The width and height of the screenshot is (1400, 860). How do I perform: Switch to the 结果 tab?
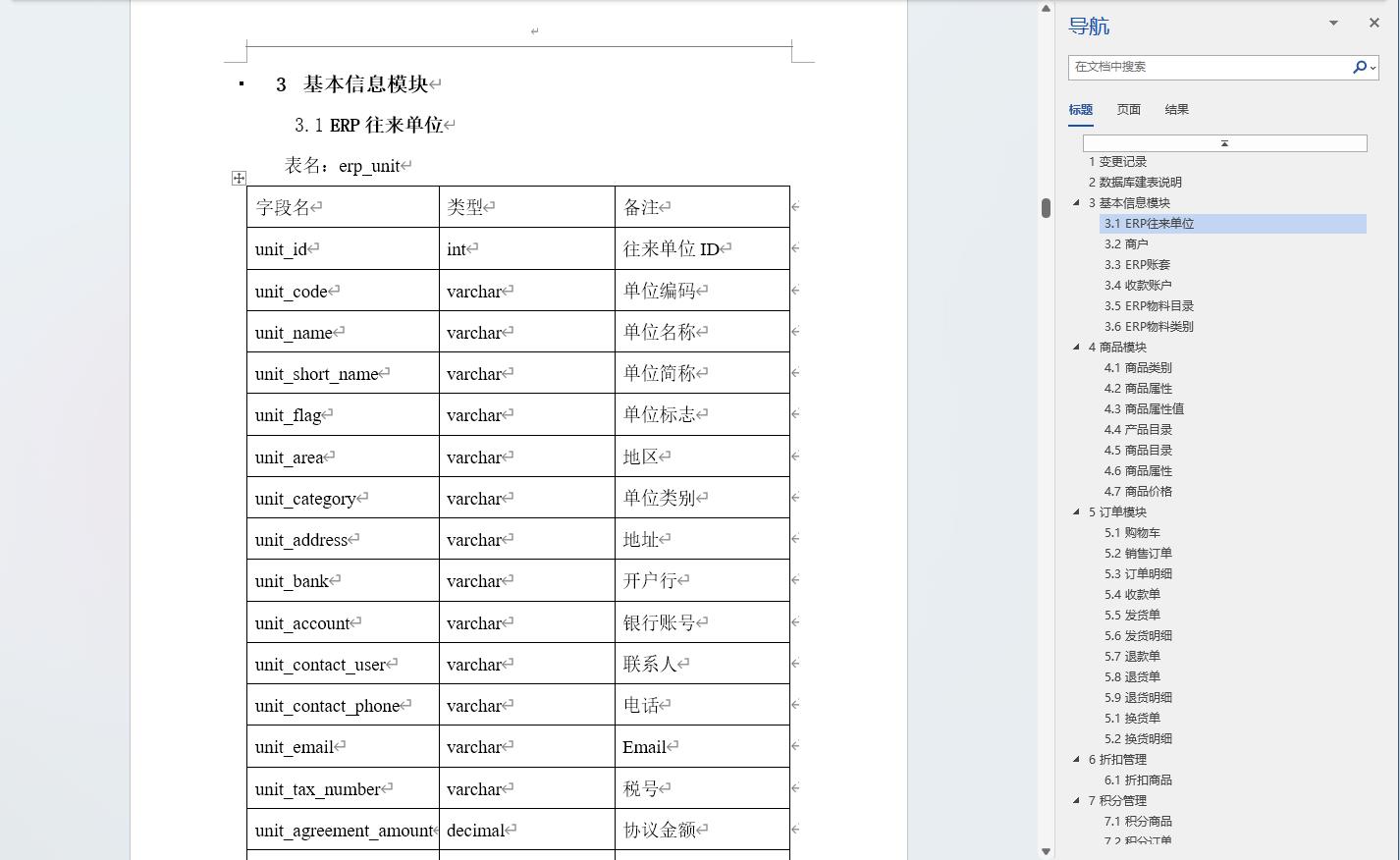tap(1176, 110)
